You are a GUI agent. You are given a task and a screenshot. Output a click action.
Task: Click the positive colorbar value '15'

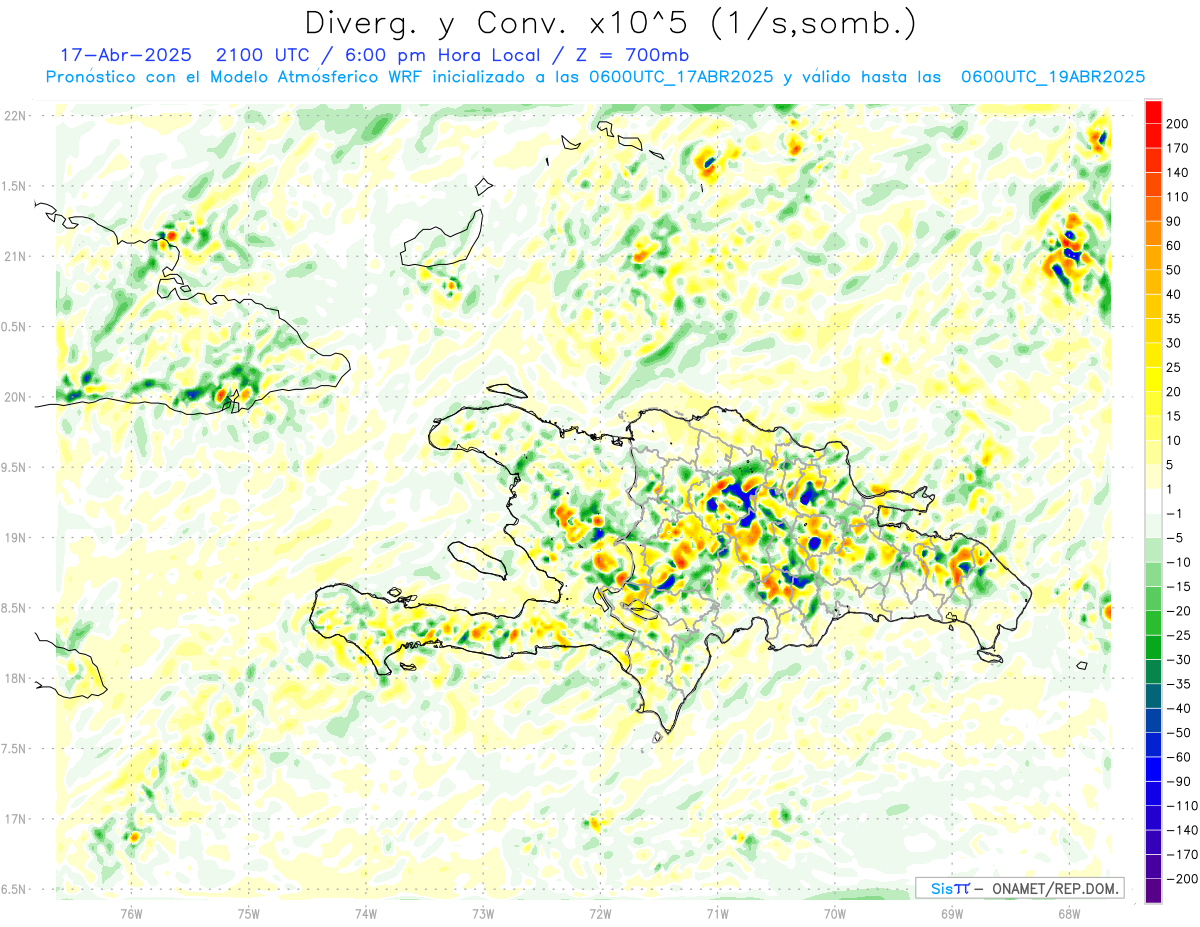[1175, 416]
